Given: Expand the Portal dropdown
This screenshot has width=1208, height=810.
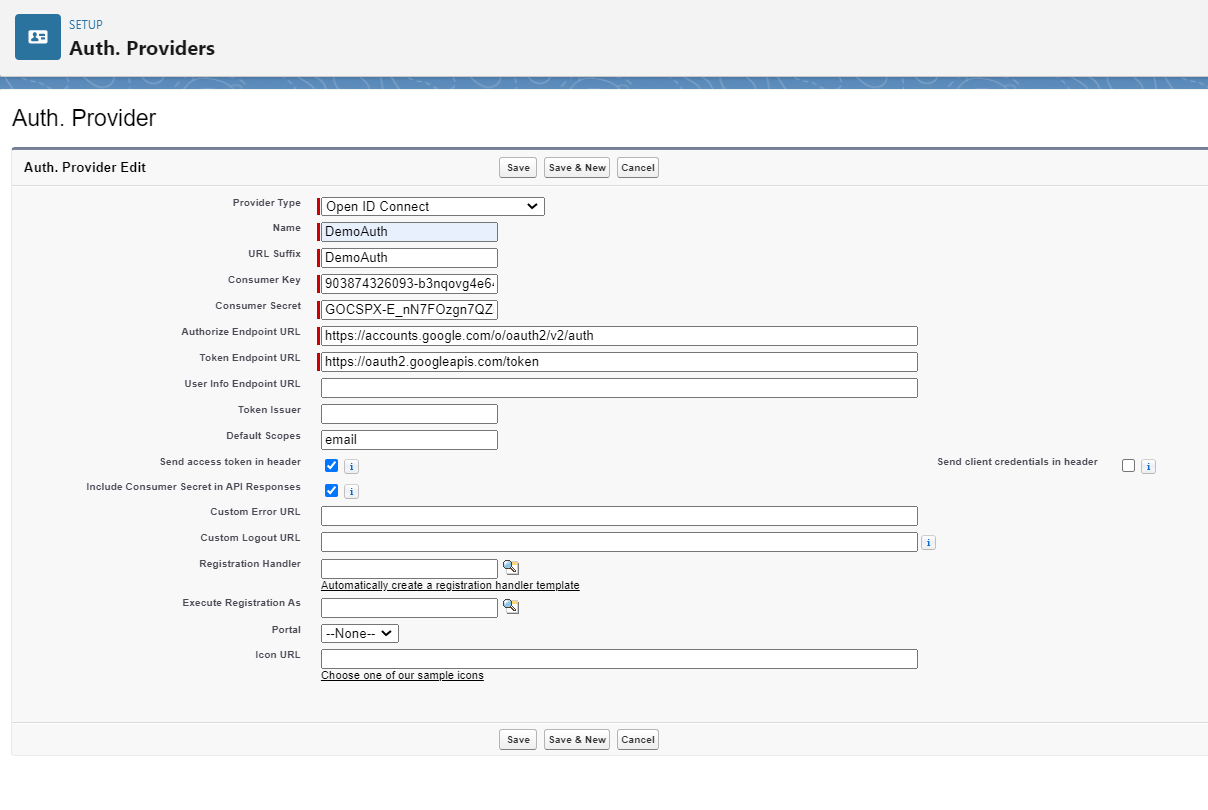Looking at the screenshot, I should click(x=359, y=633).
